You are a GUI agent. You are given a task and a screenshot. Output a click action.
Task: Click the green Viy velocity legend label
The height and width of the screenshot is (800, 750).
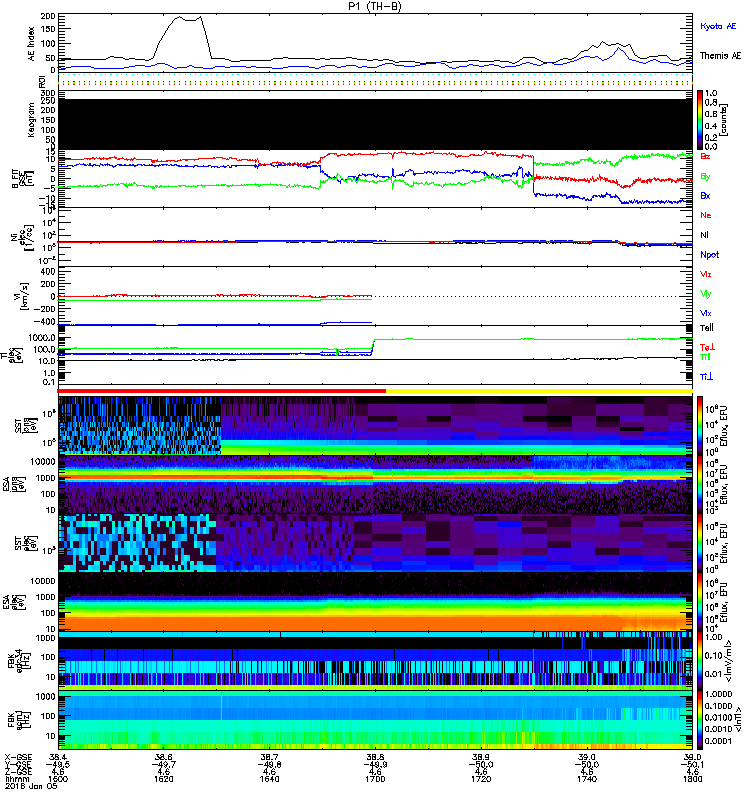[705, 294]
